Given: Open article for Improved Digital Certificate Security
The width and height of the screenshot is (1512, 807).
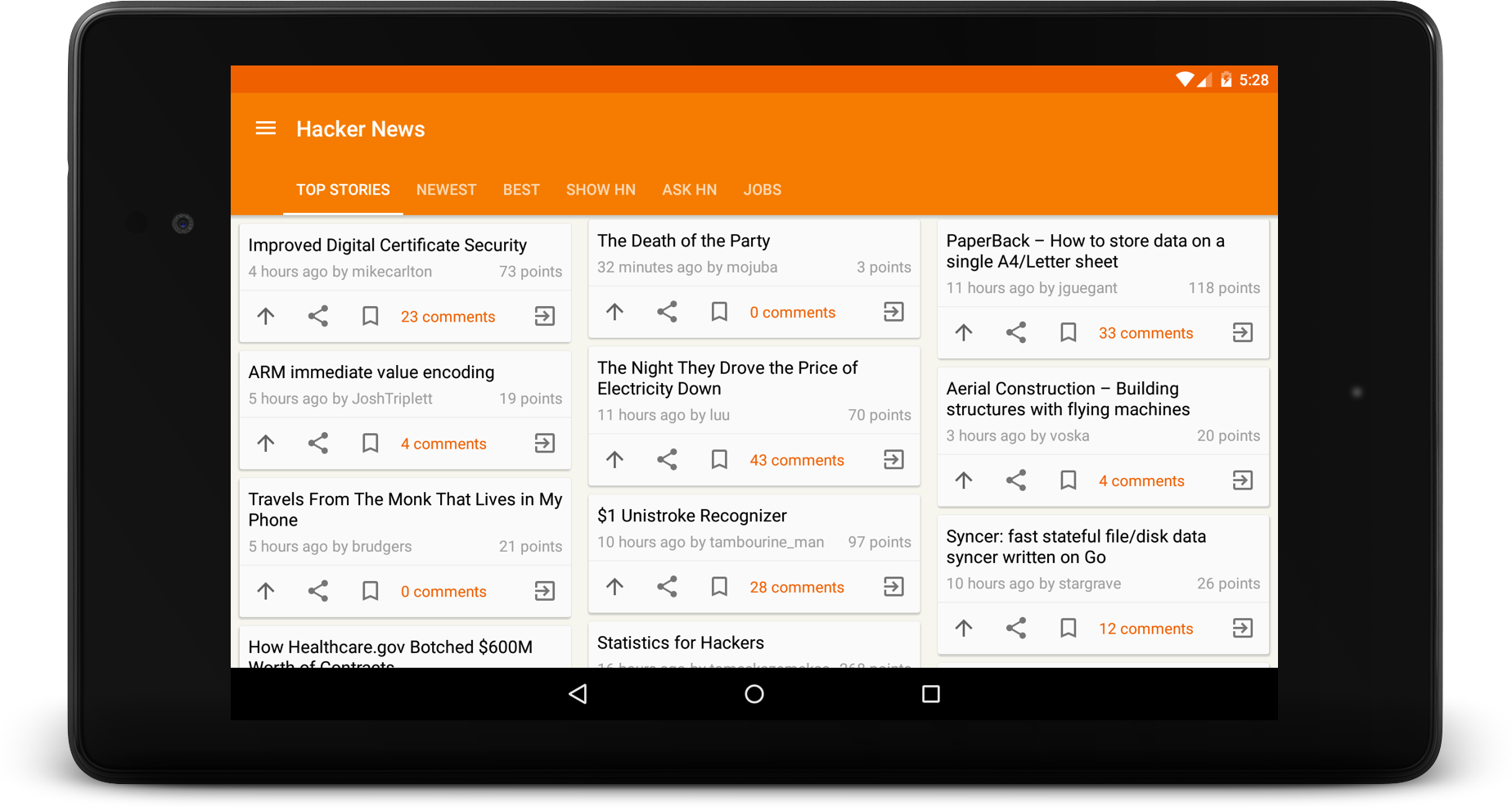Looking at the screenshot, I should [545, 316].
